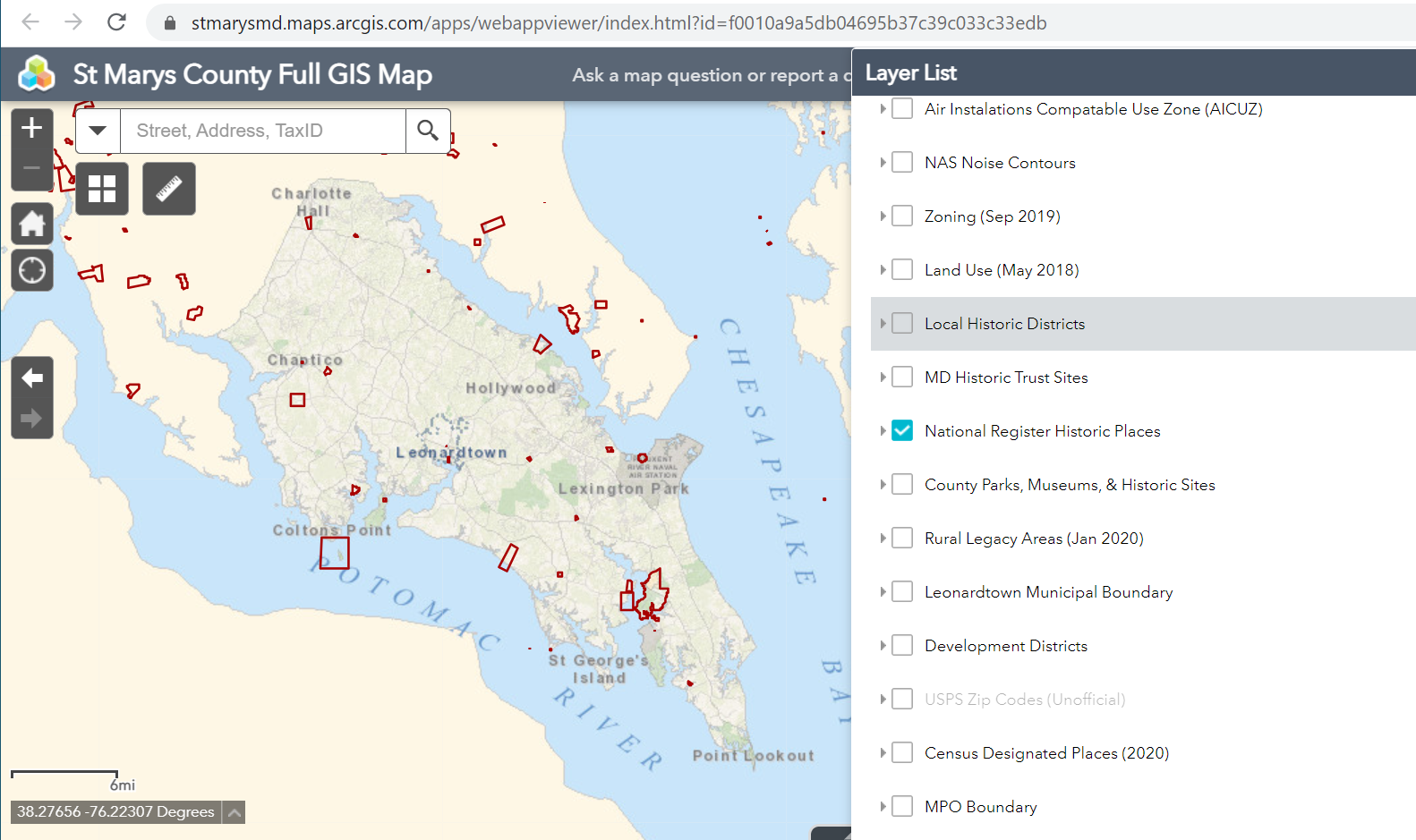Viewport: 1416px width, 840px height.
Task: Expand the coordinate widget up arrow
Action: [x=234, y=812]
